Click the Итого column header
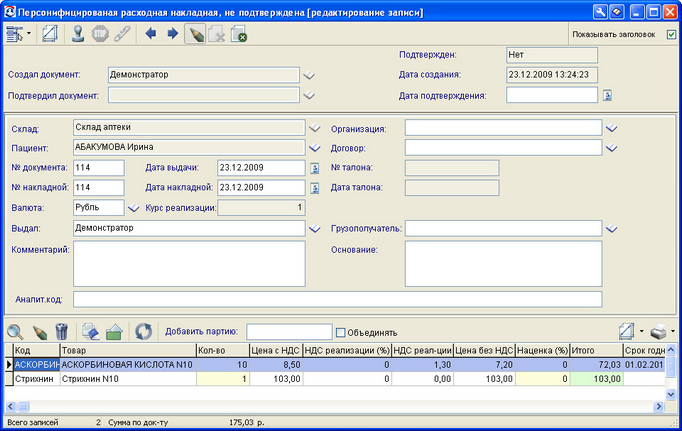 (596, 351)
